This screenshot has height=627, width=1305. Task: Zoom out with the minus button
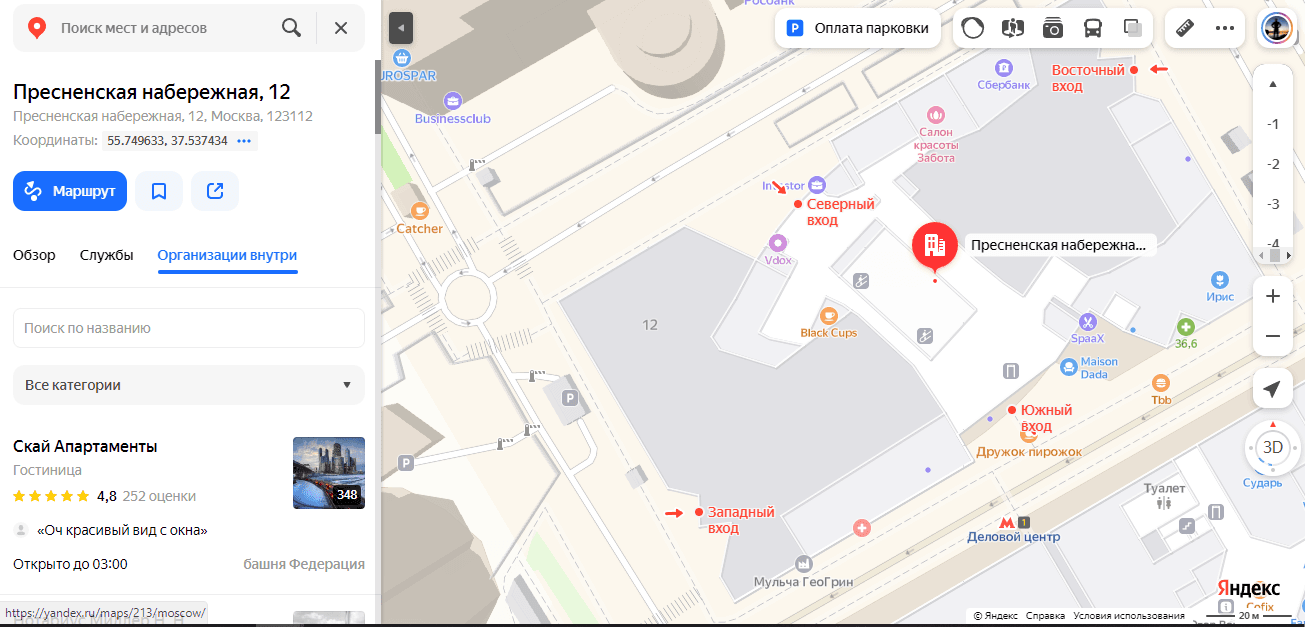click(1272, 336)
